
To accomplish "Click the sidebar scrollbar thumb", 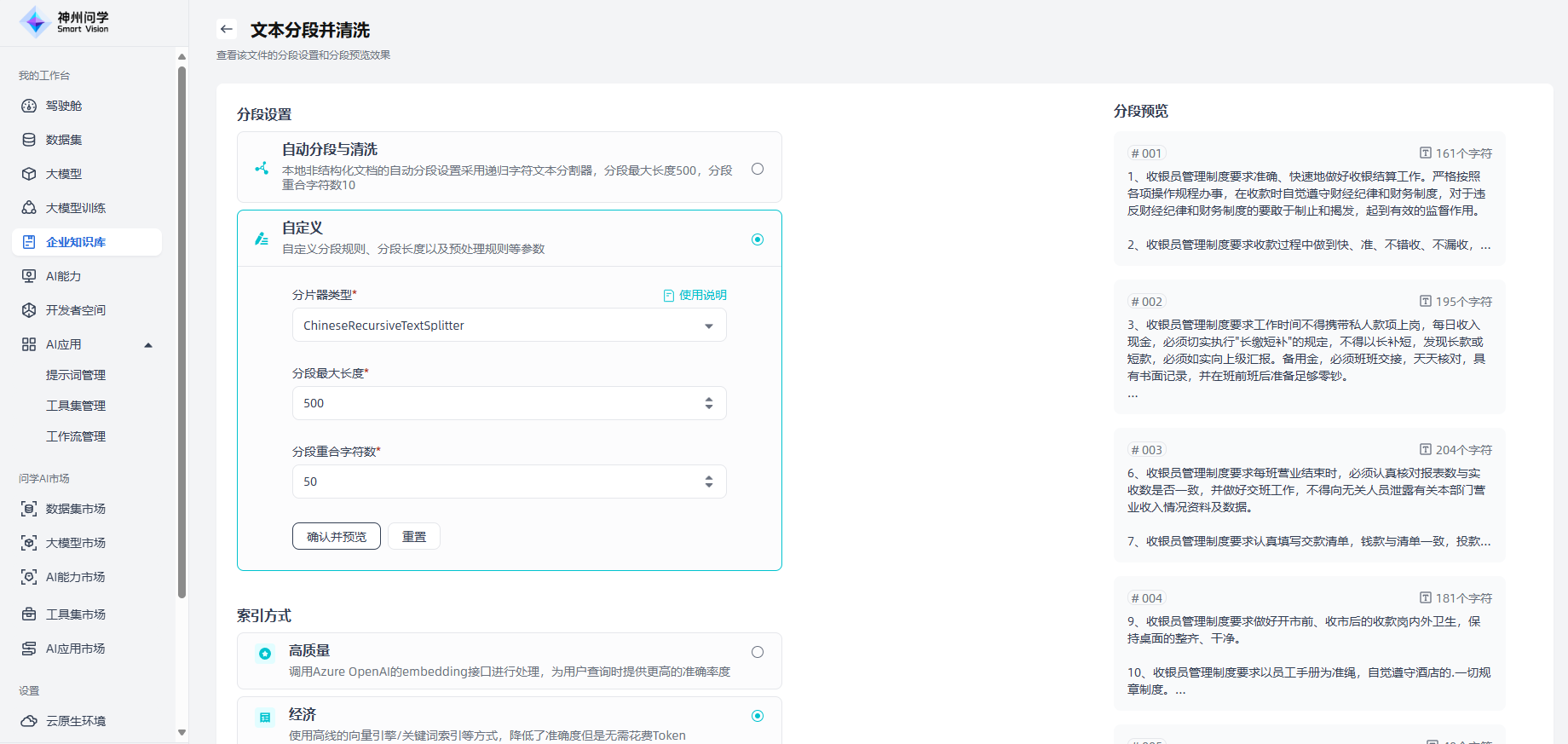I will [182, 332].
